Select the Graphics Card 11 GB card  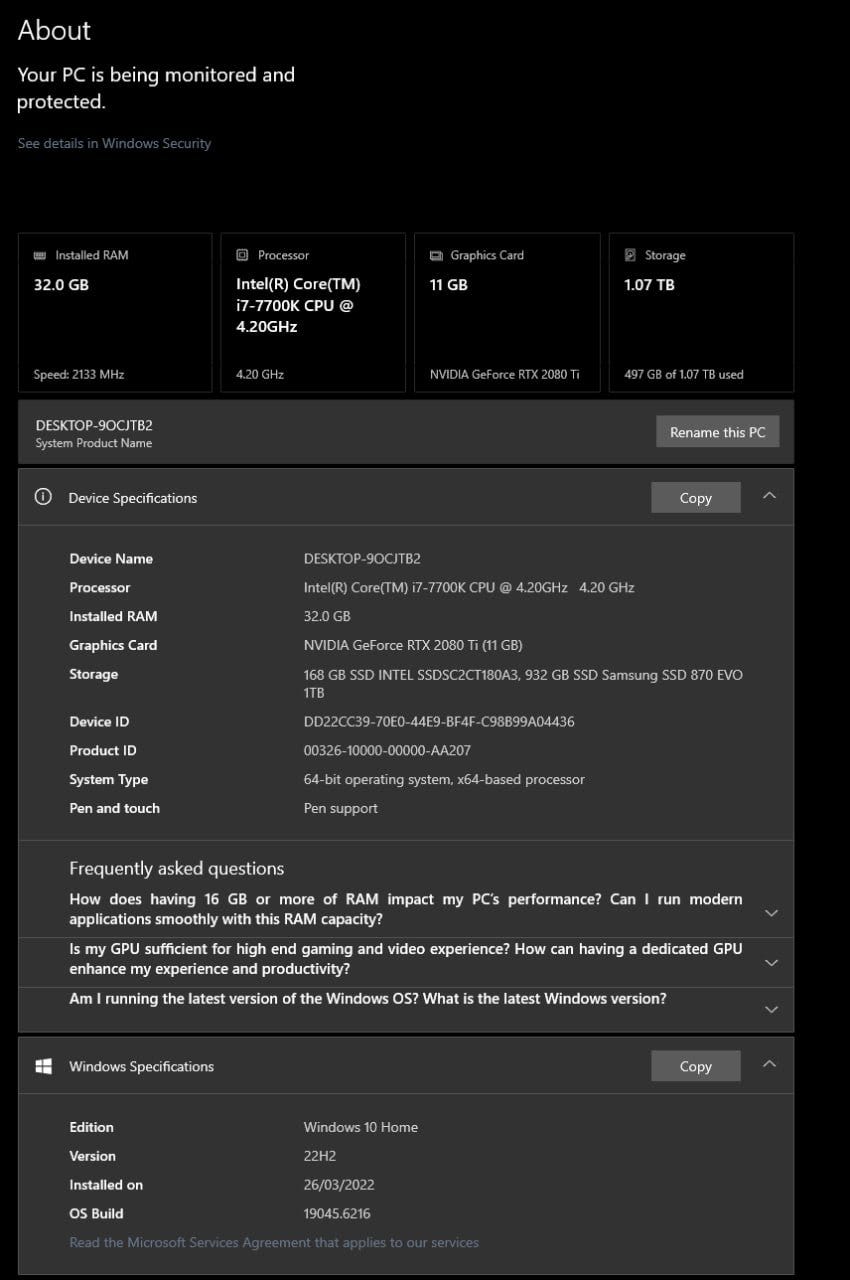(x=507, y=313)
